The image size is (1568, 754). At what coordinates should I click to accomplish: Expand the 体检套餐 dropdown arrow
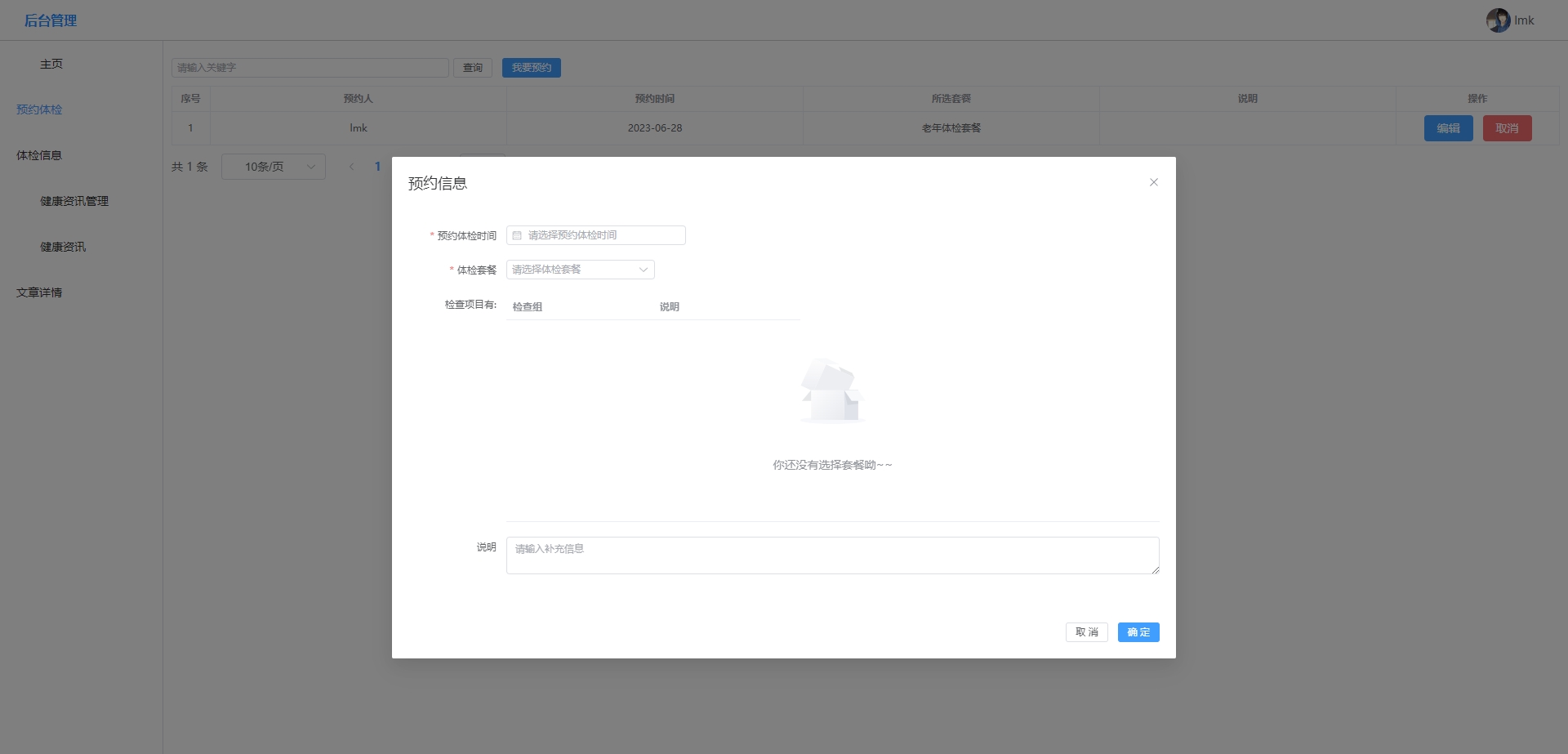[x=643, y=270]
